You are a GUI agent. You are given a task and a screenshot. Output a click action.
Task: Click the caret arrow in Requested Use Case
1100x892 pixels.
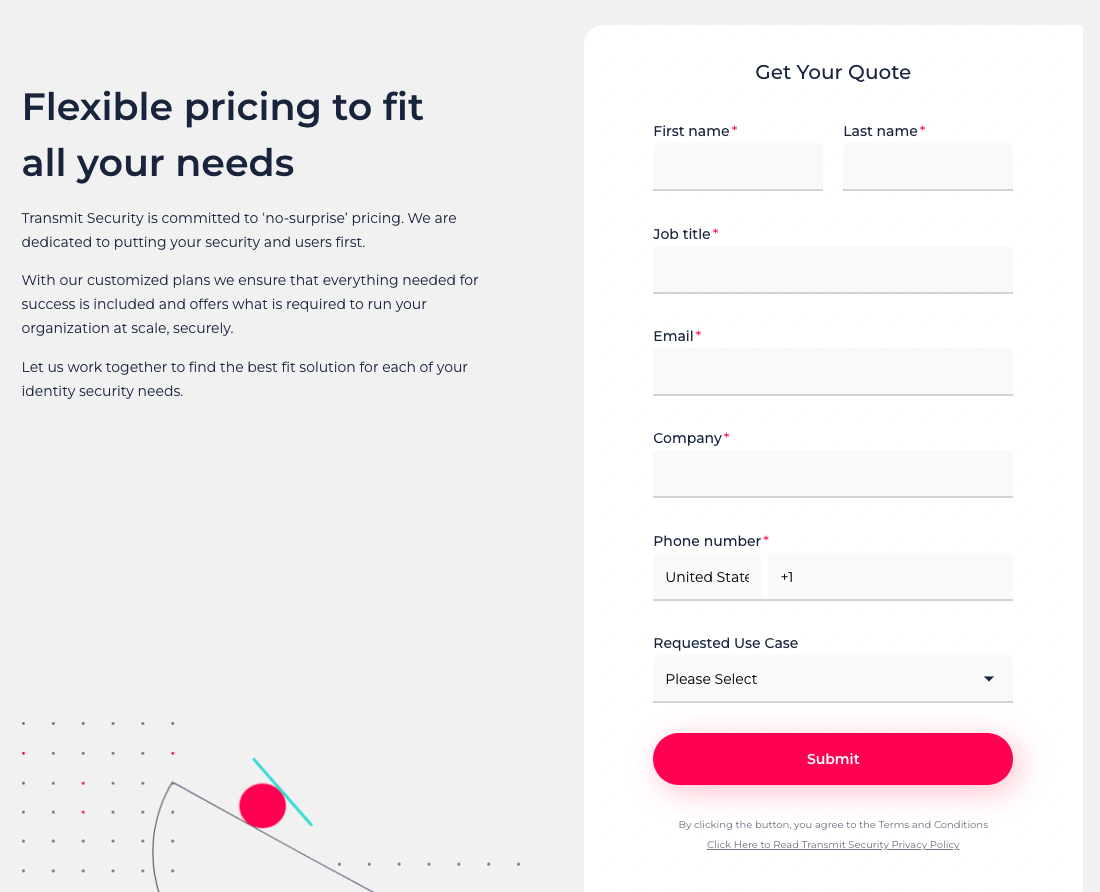click(x=989, y=679)
